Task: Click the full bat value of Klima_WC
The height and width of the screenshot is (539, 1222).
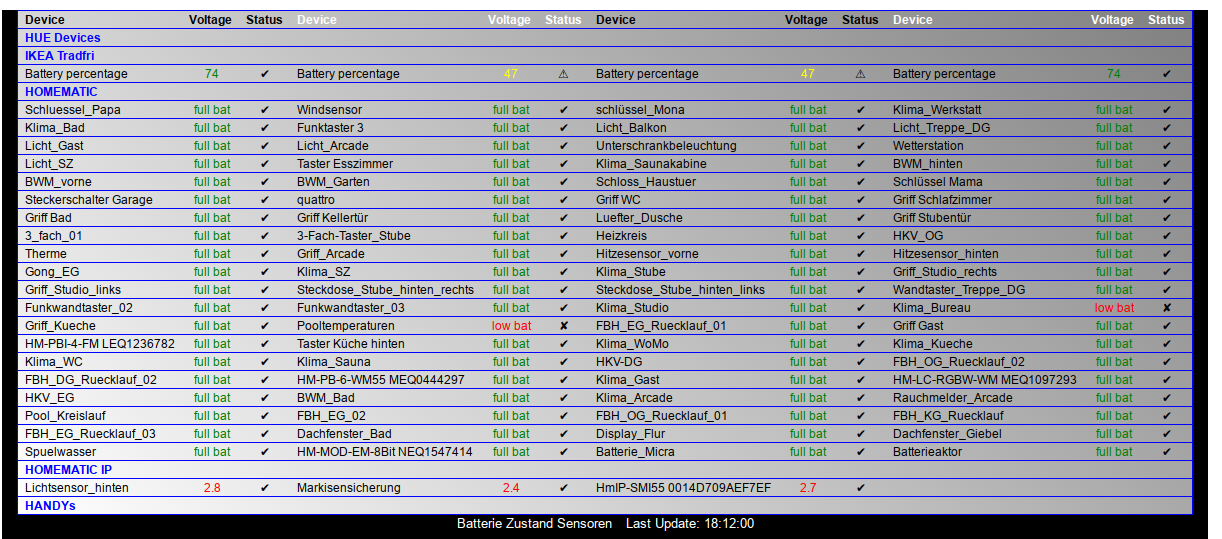Action: click(x=212, y=362)
